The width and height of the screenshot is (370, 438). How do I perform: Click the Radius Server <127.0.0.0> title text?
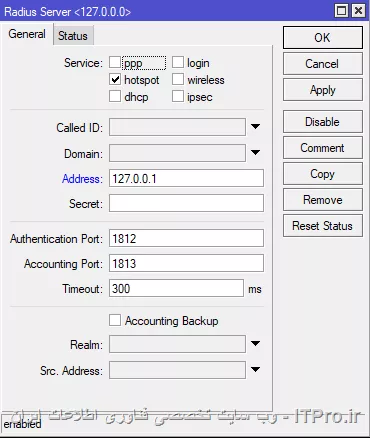pos(67,12)
